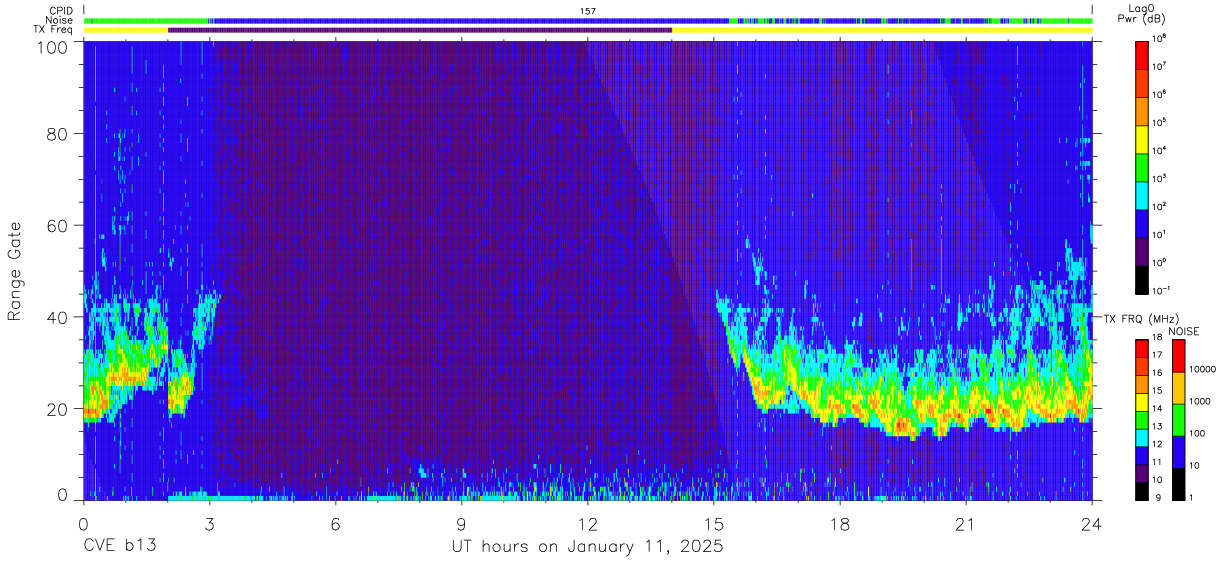Click the 9 label on the TX FRQ colorbar

[1159, 496]
